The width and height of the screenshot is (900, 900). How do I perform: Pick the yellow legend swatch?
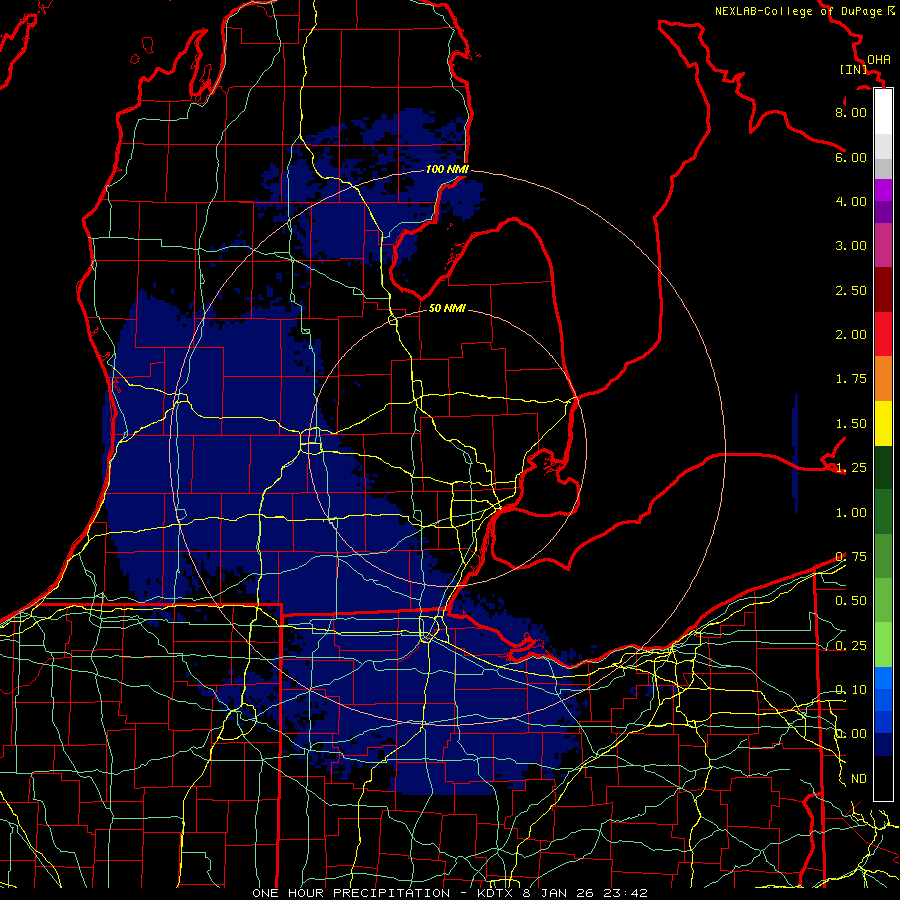tap(883, 423)
